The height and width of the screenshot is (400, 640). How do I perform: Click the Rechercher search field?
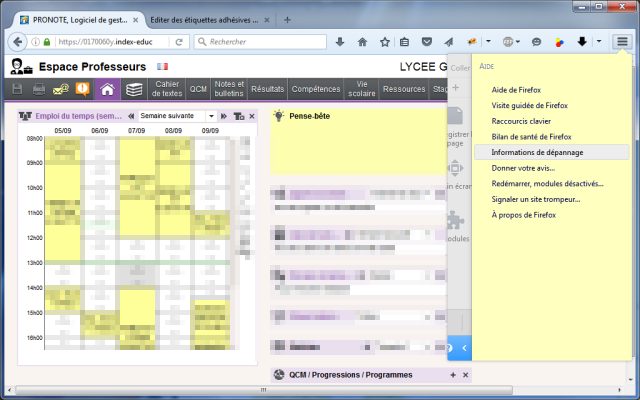(x=260, y=42)
